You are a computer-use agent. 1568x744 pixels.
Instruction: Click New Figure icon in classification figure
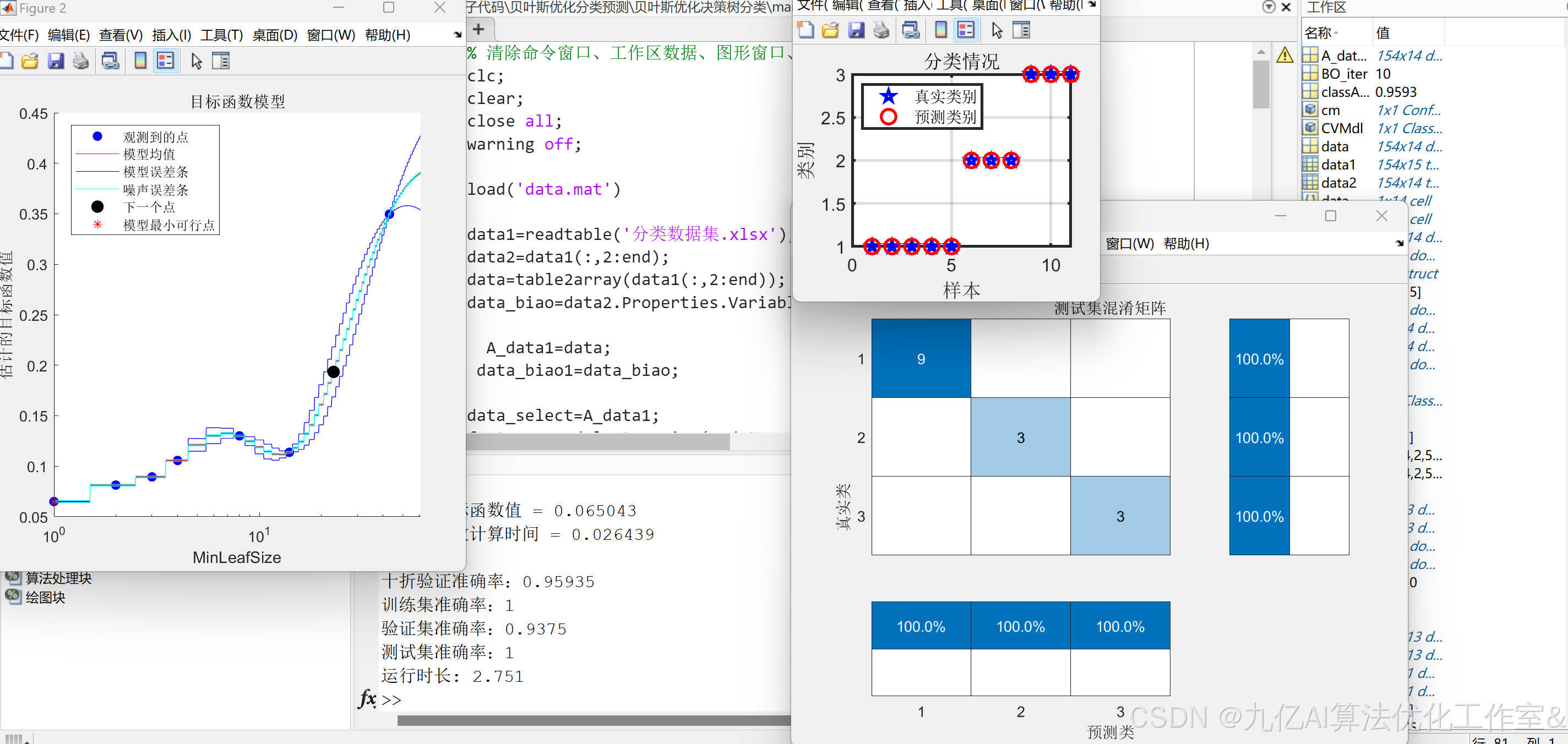coord(805,30)
